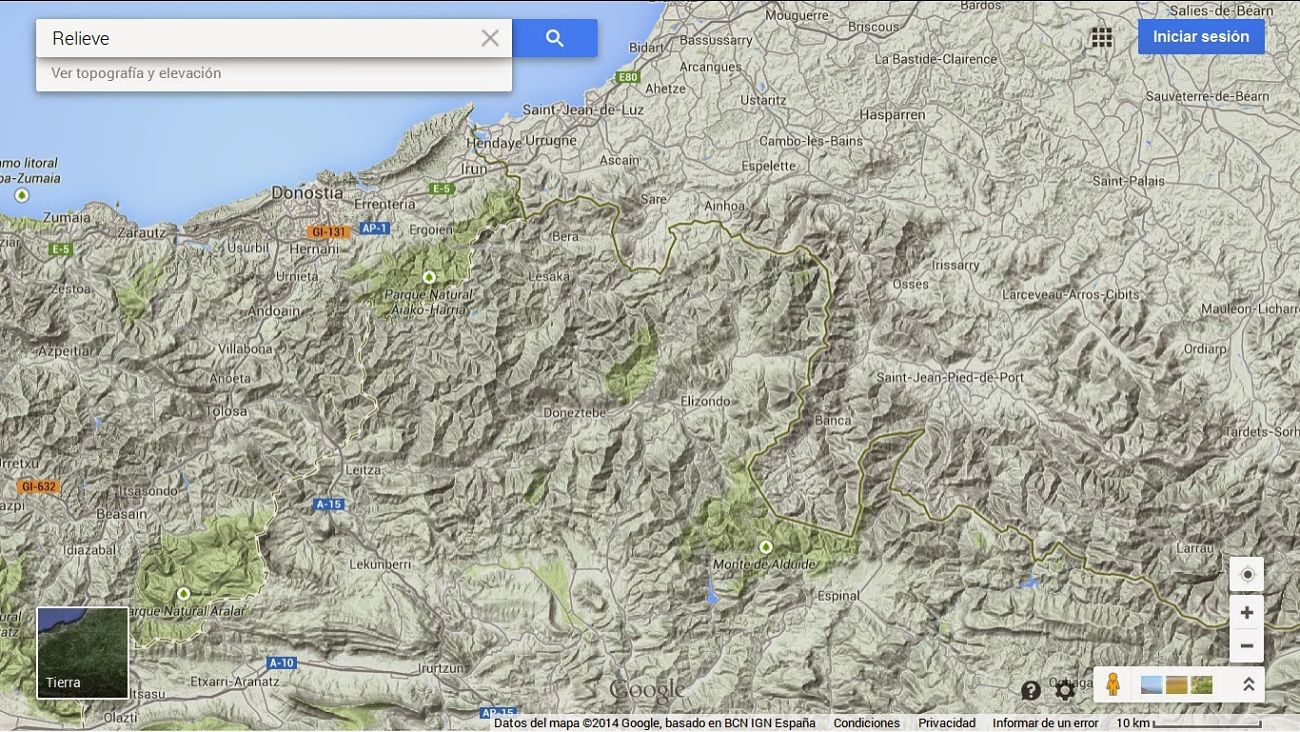
Task: Click the Irissarry label
Action: [955, 265]
